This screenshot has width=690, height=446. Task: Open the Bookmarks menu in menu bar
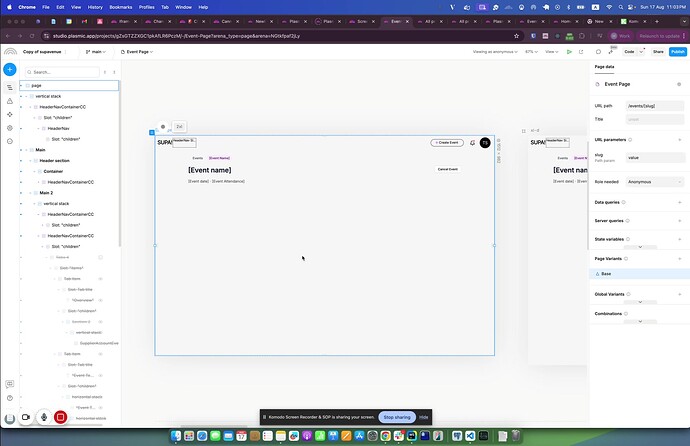120,6
